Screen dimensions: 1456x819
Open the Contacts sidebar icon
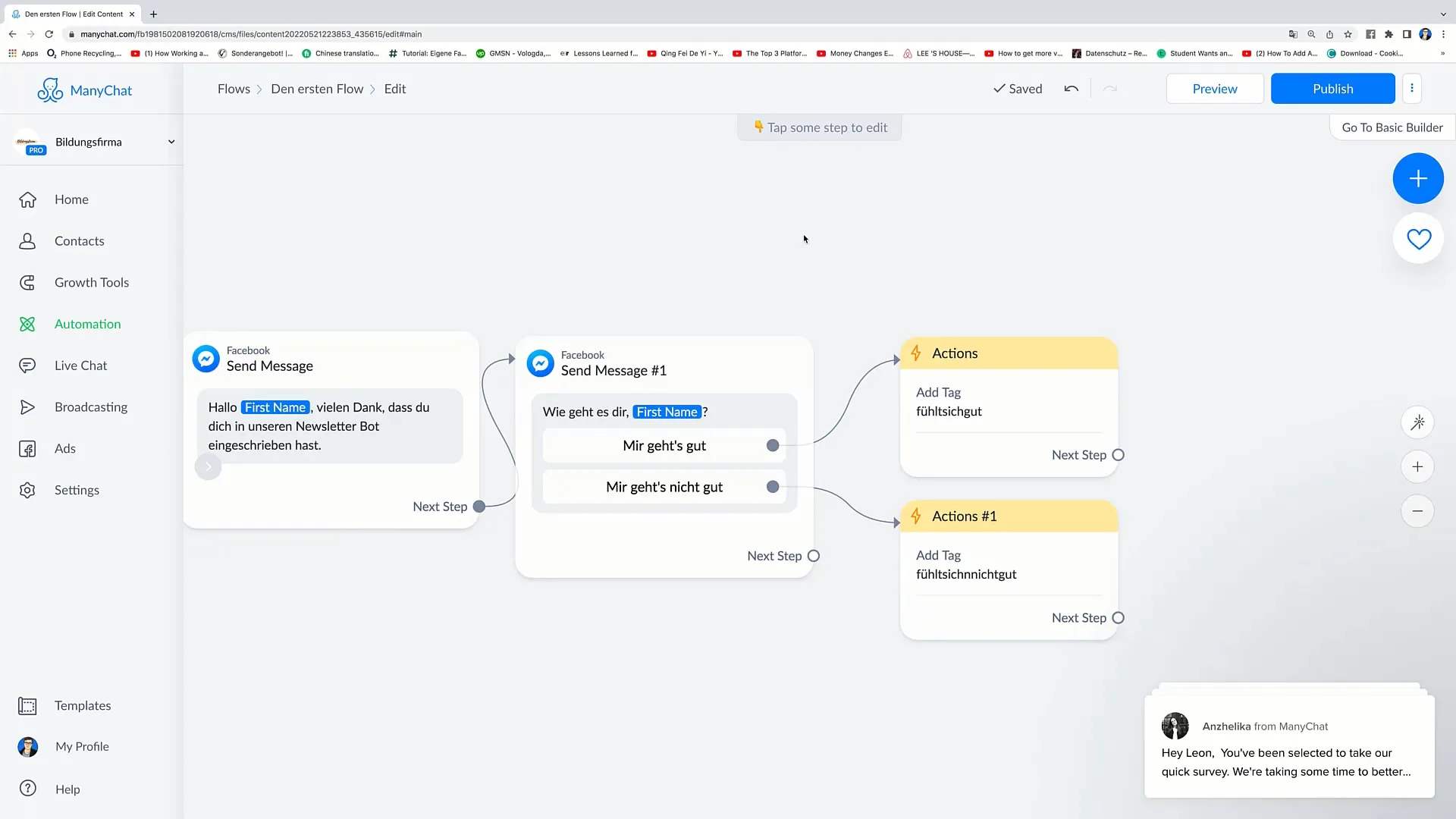(27, 241)
